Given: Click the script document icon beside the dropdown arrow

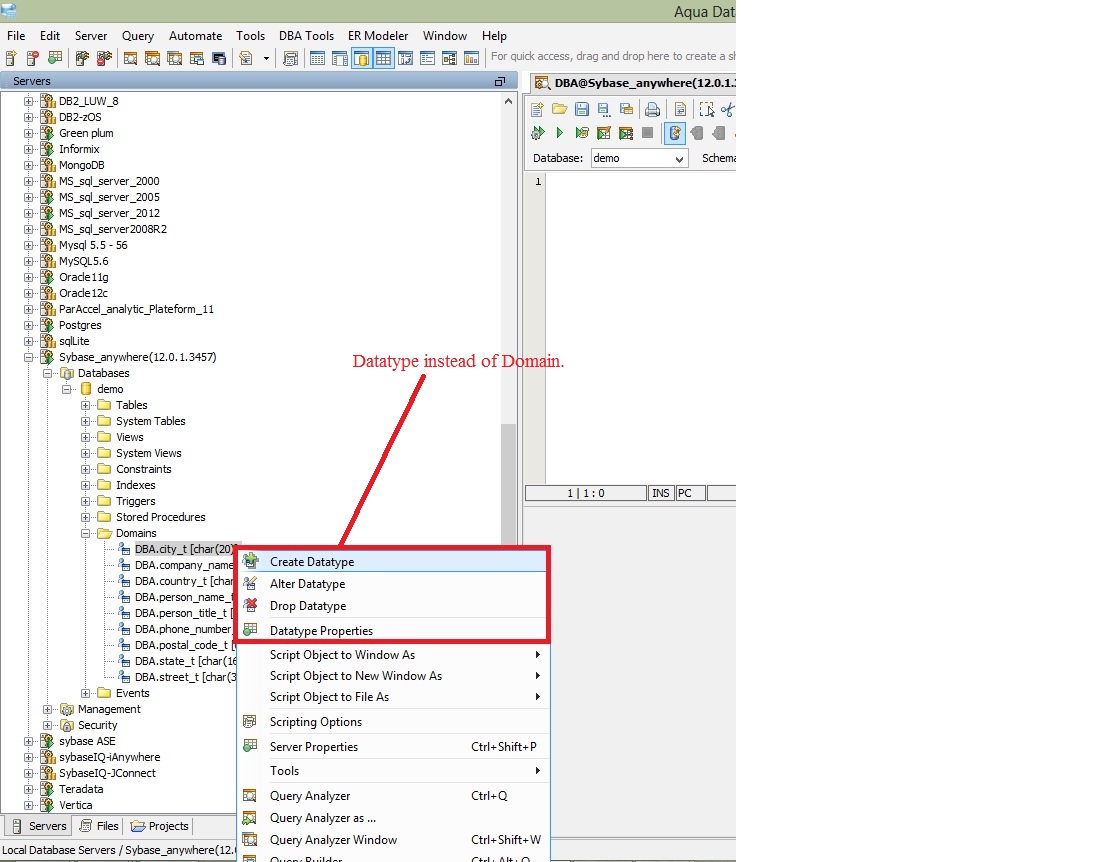Looking at the screenshot, I should coord(246,59).
